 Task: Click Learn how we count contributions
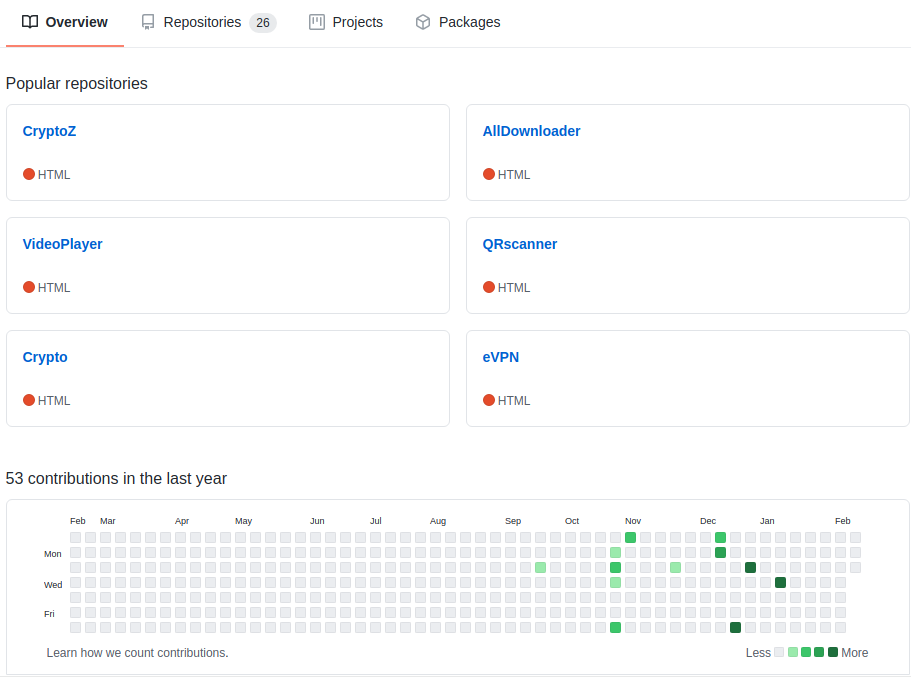click(x=137, y=653)
